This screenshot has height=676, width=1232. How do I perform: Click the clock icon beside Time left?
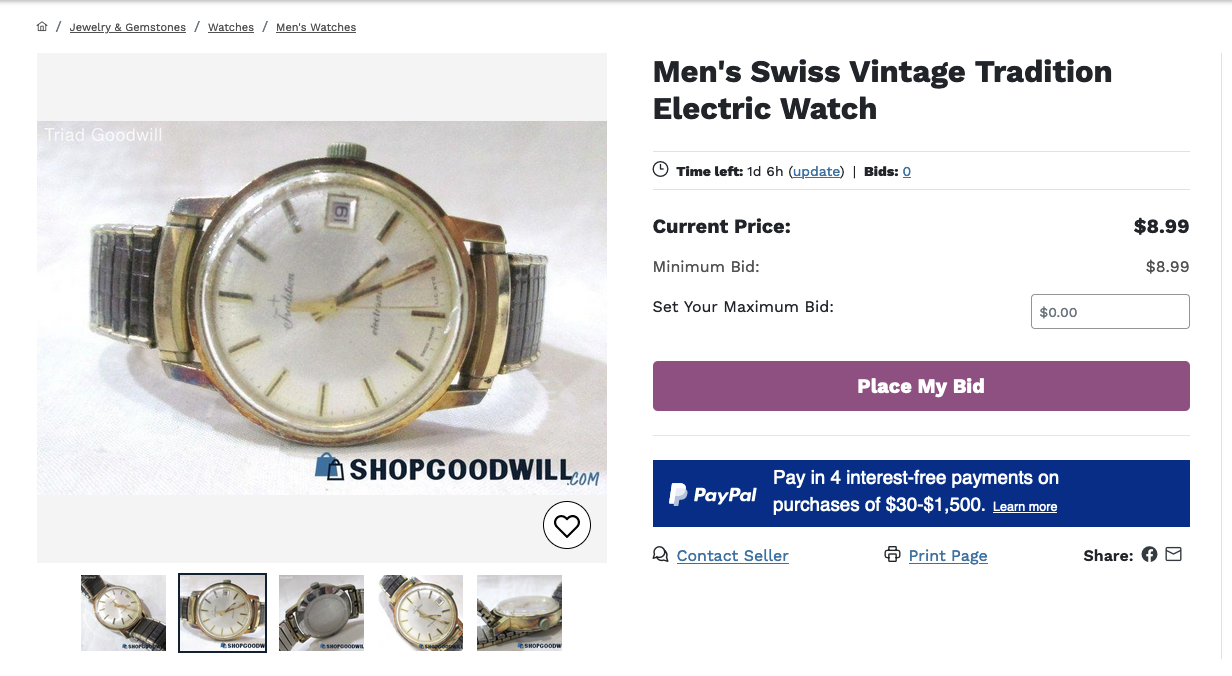660,170
